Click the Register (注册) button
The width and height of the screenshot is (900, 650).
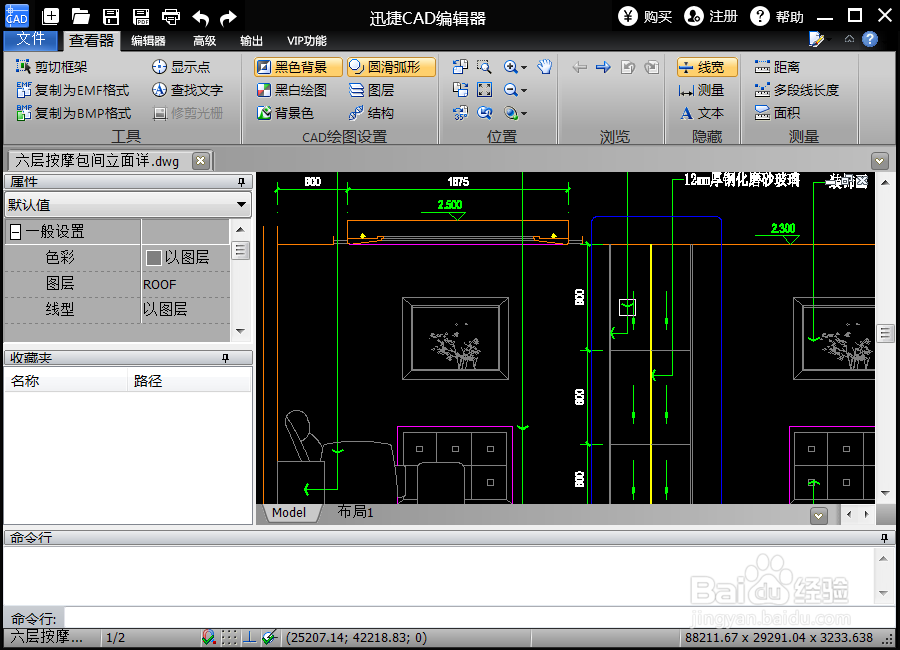[x=711, y=16]
